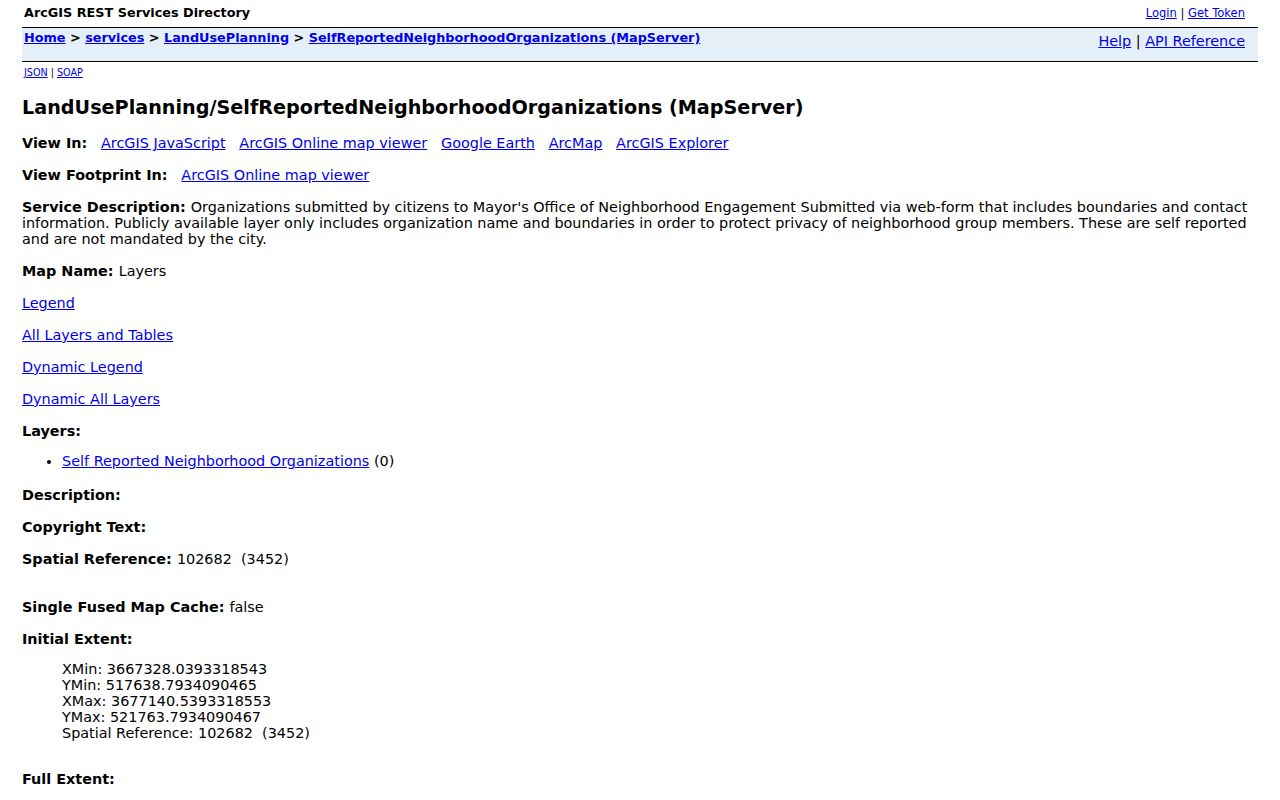Open the Login link
1280x800 pixels.
1161,13
